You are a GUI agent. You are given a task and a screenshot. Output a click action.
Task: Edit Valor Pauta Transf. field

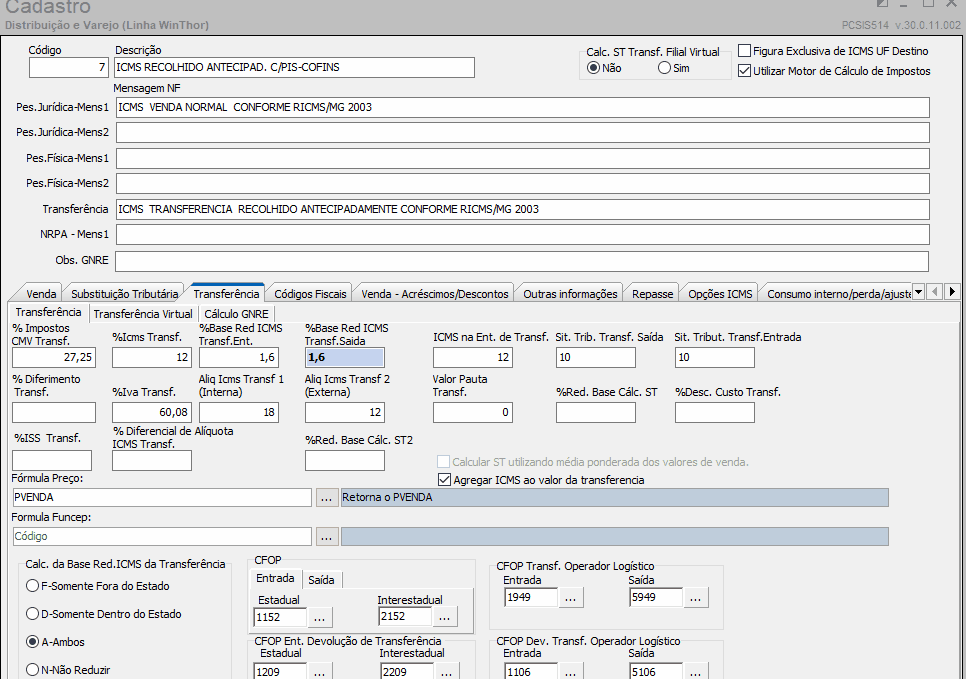473,412
